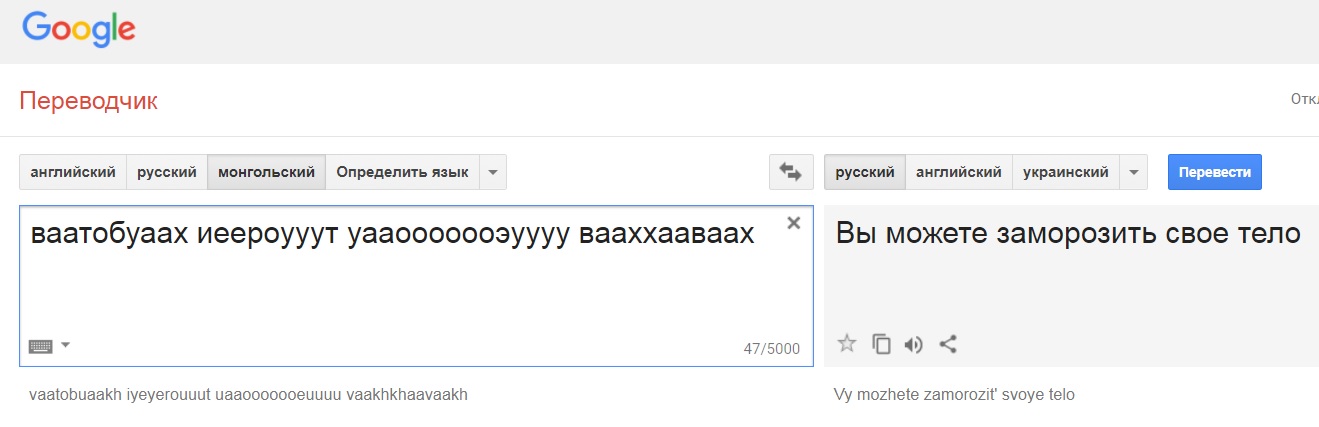Click the blue Перевести button
Screen dimensions: 1319x427
tap(1215, 172)
